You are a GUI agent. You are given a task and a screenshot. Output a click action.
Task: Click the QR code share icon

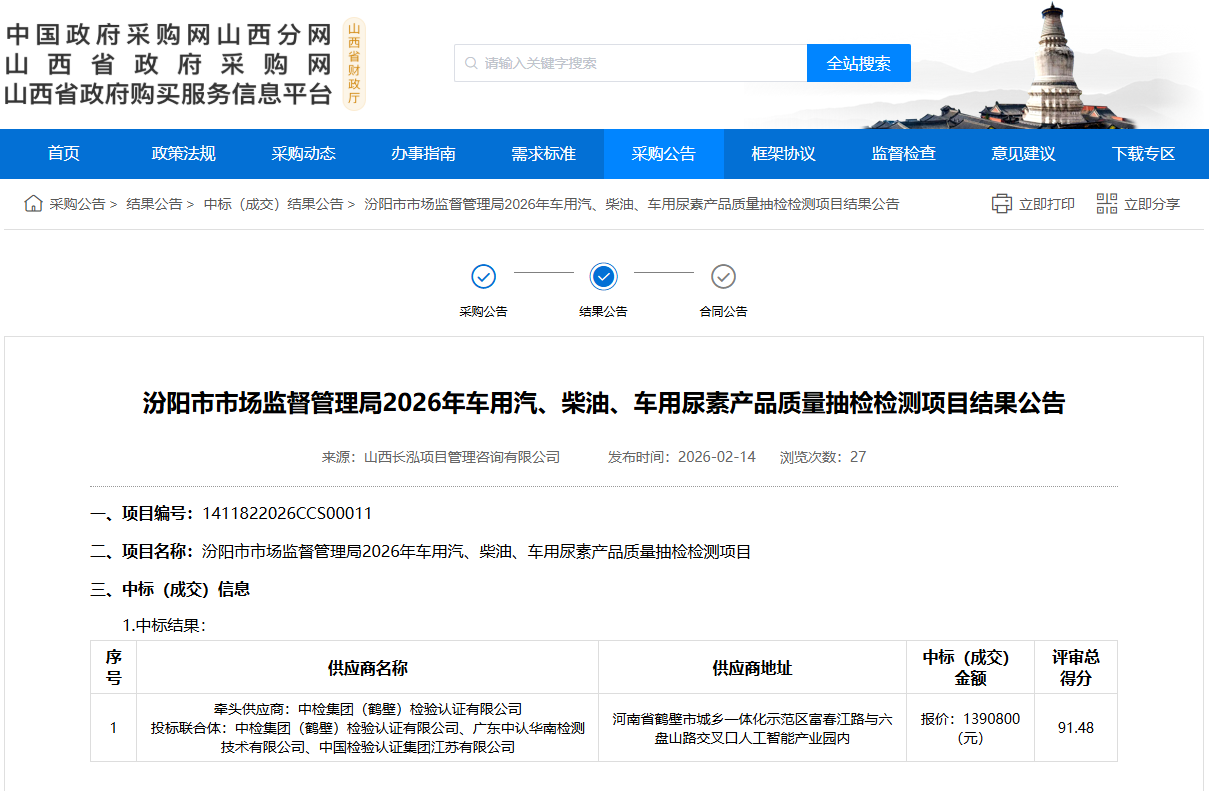(x=1106, y=204)
